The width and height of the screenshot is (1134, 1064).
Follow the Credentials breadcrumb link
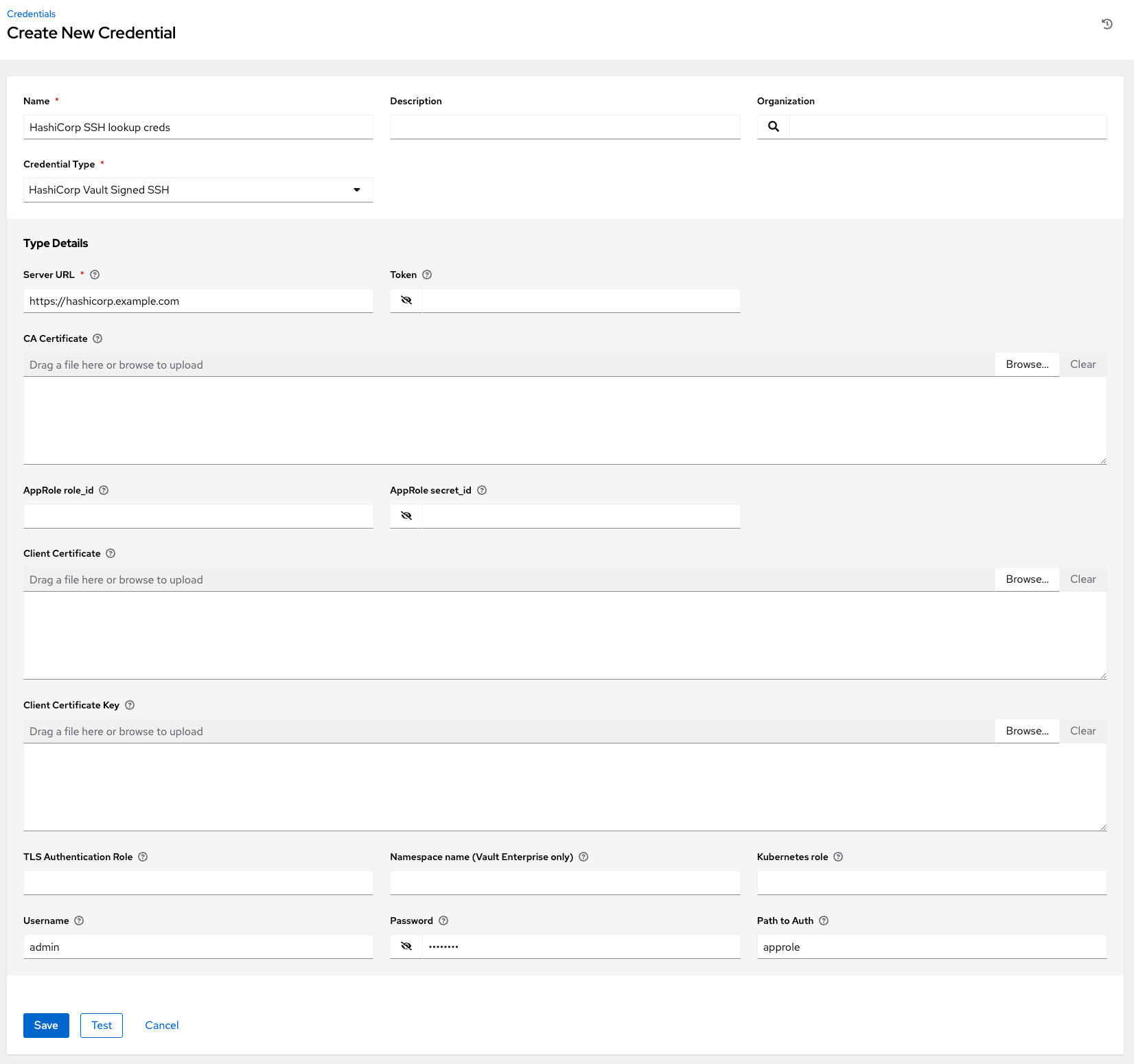point(31,13)
